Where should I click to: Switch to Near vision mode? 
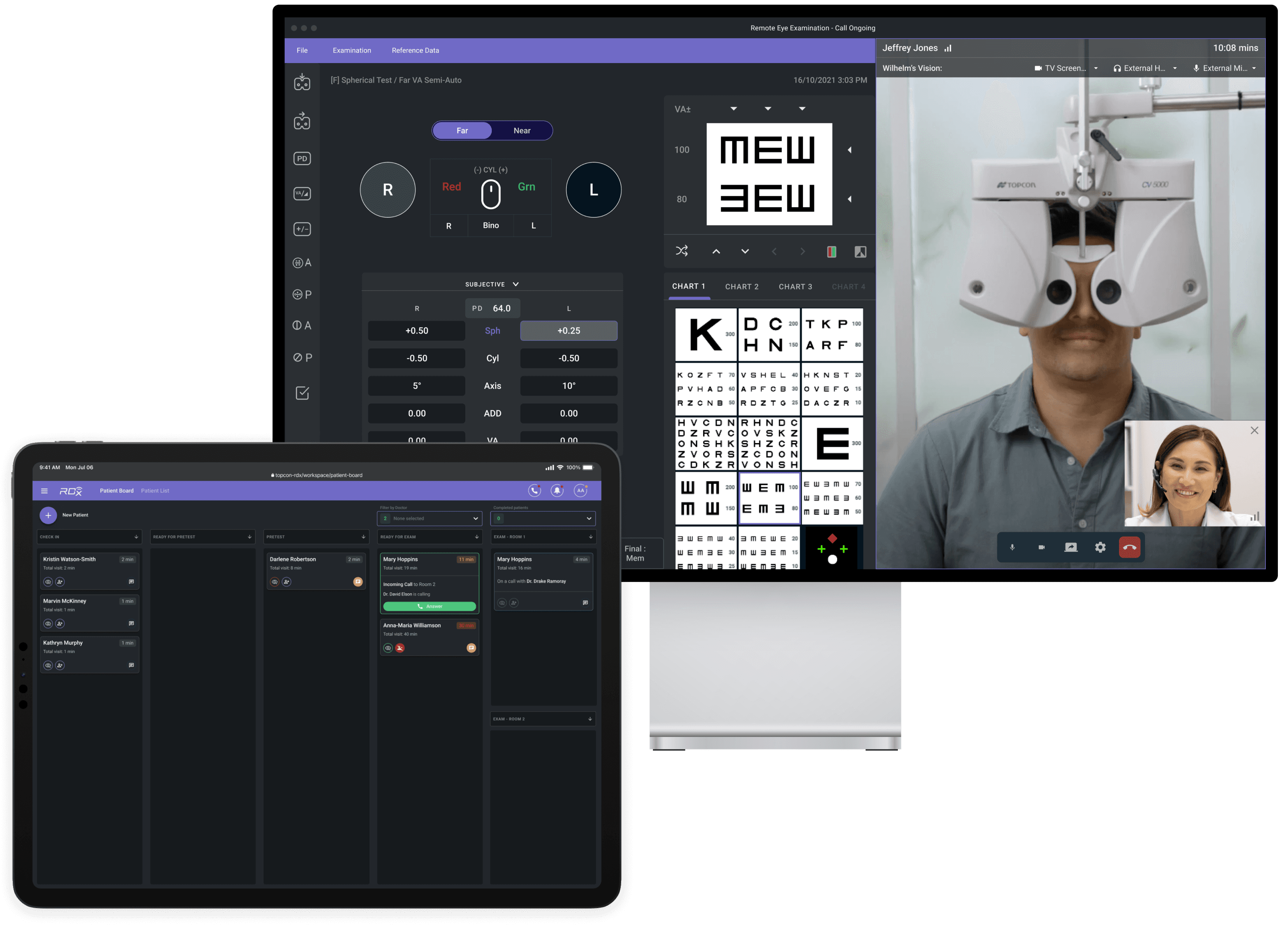point(521,131)
